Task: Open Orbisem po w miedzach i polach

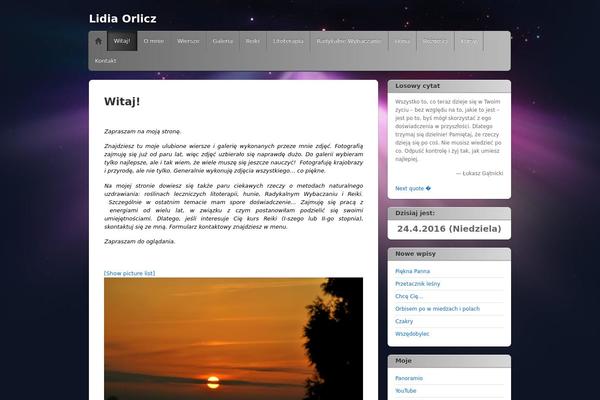Action: point(437,309)
